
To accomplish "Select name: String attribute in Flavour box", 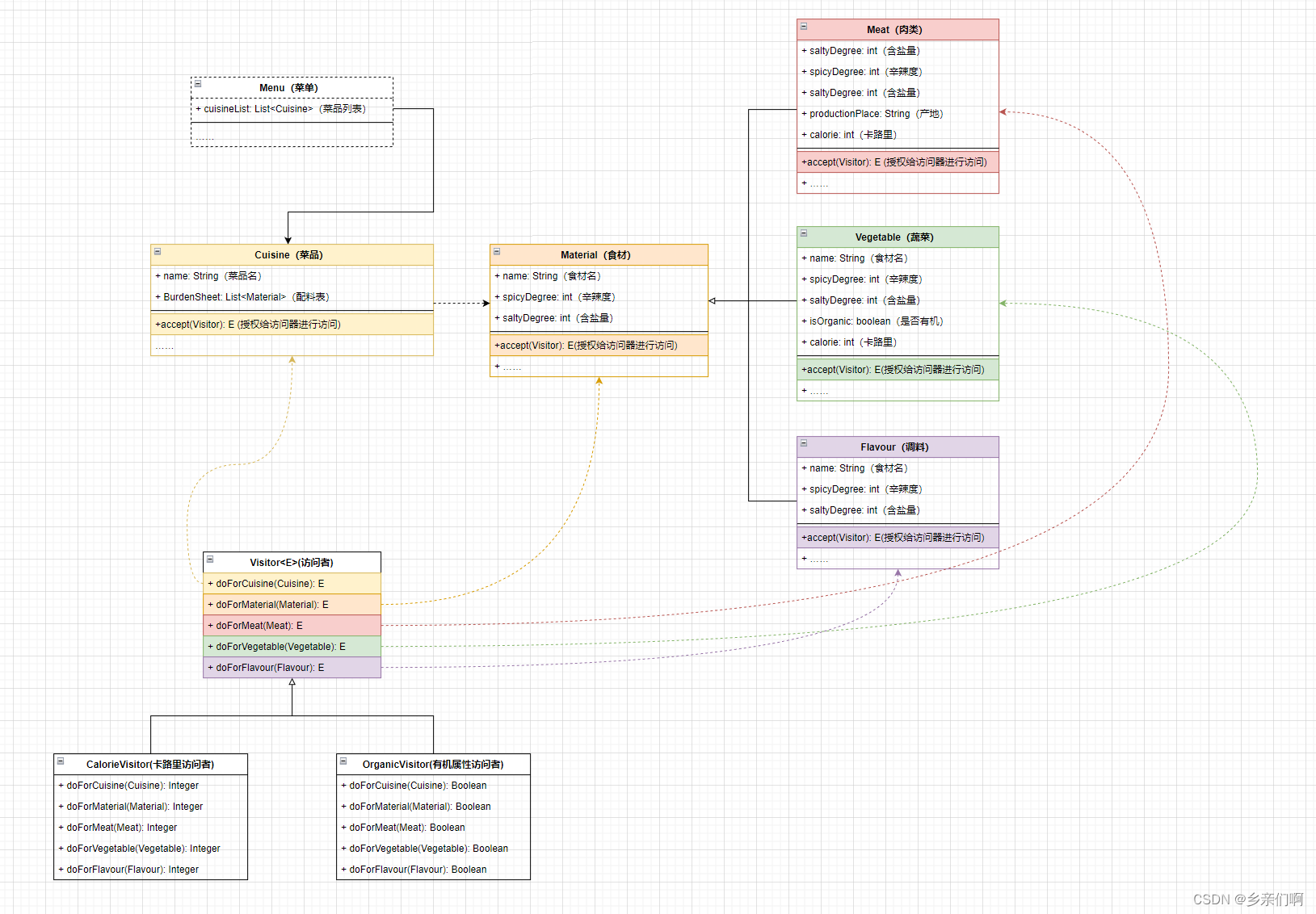I will (x=898, y=468).
